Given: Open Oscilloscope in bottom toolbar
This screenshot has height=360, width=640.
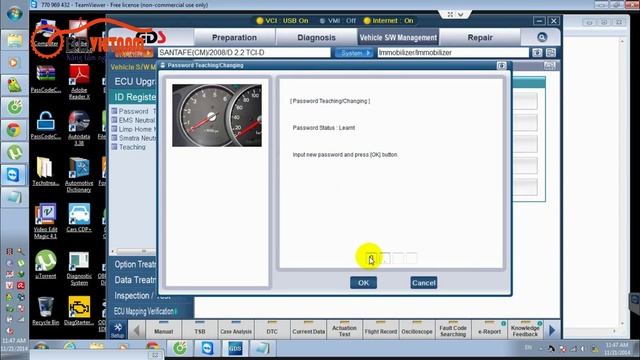Looking at the screenshot, I should [417, 330].
